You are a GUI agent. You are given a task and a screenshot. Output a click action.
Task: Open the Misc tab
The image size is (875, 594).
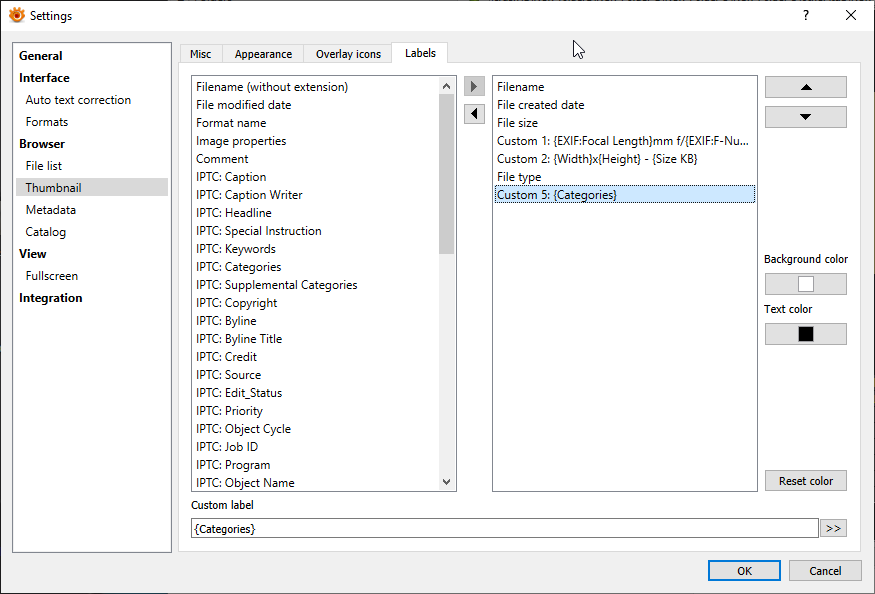(200, 54)
